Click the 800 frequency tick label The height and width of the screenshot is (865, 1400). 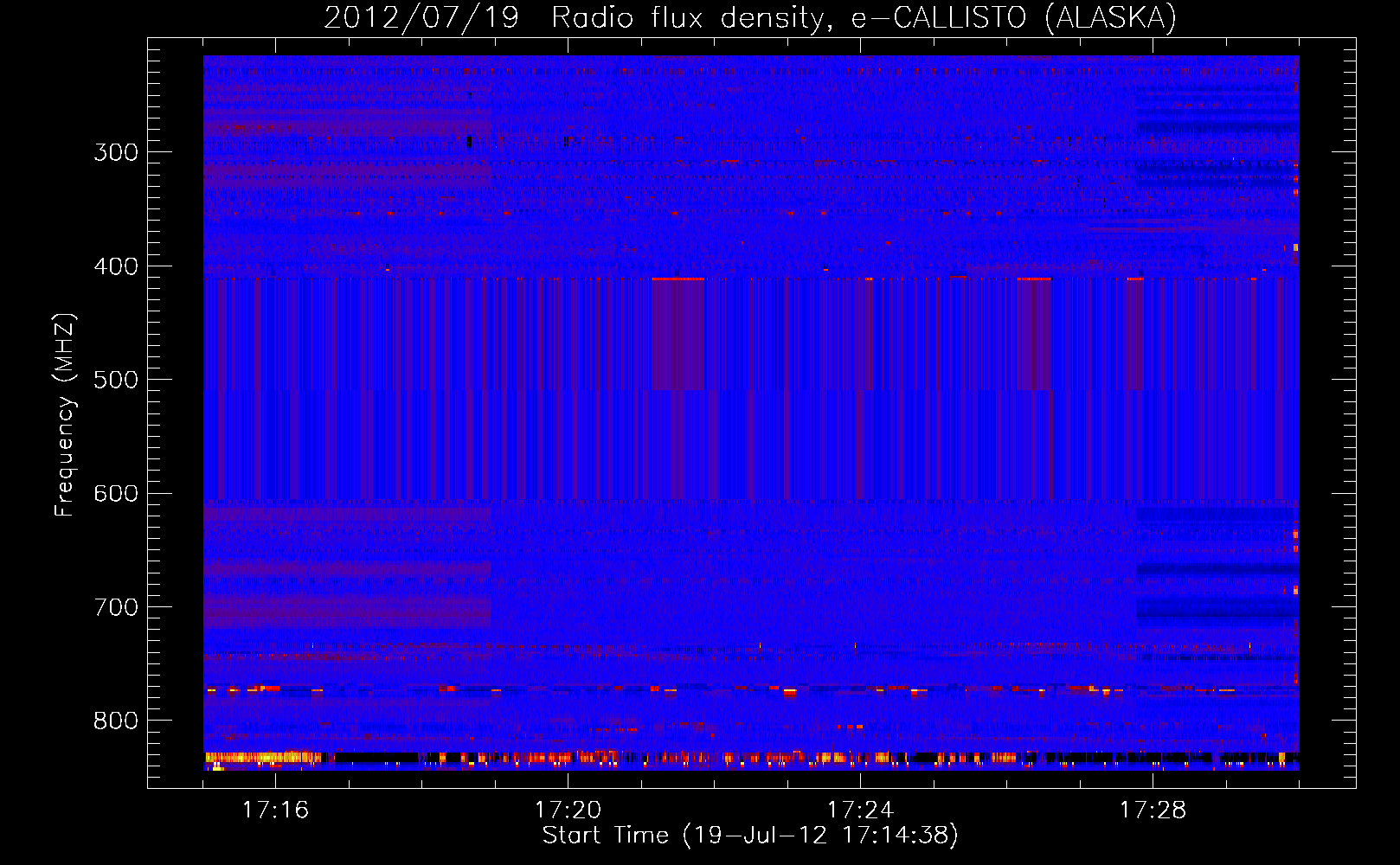(x=116, y=721)
